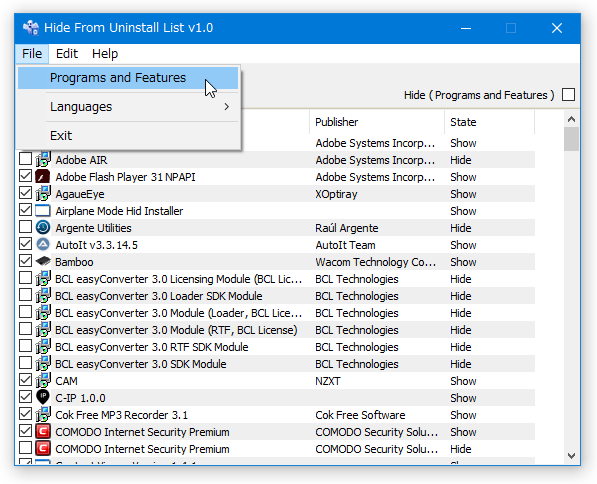Viewport: 597px width, 484px height.
Task: Select the AgaueEye program name
Action: pyautogui.click(x=80, y=194)
